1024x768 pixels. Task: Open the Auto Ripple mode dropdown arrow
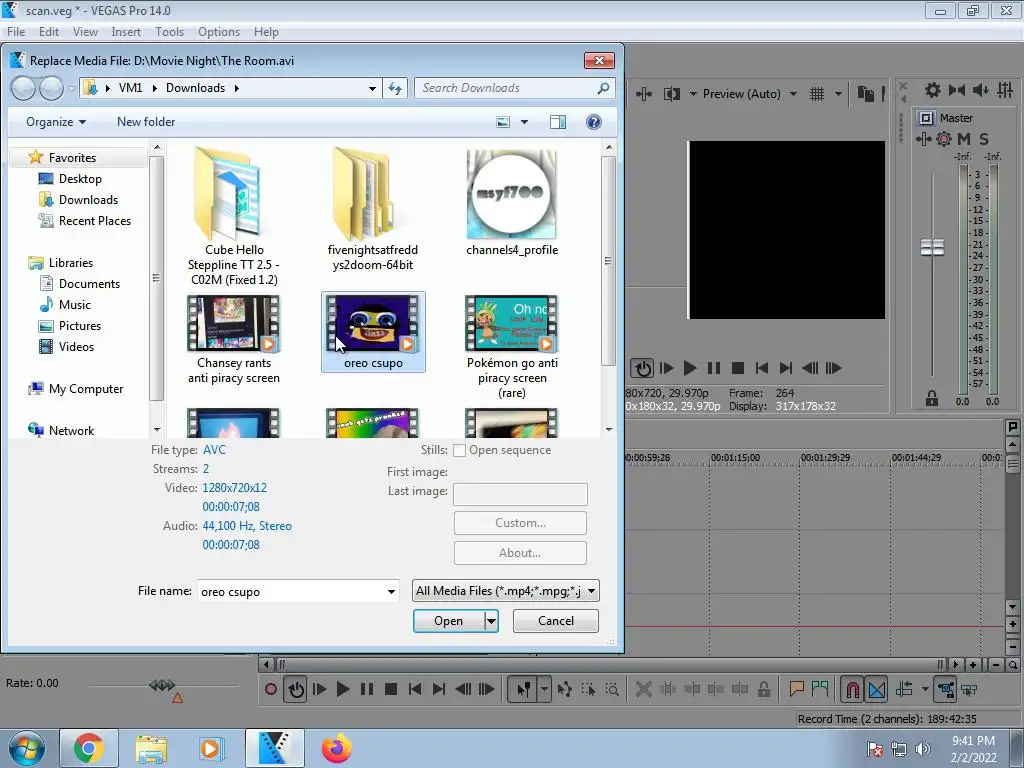[x=925, y=689]
